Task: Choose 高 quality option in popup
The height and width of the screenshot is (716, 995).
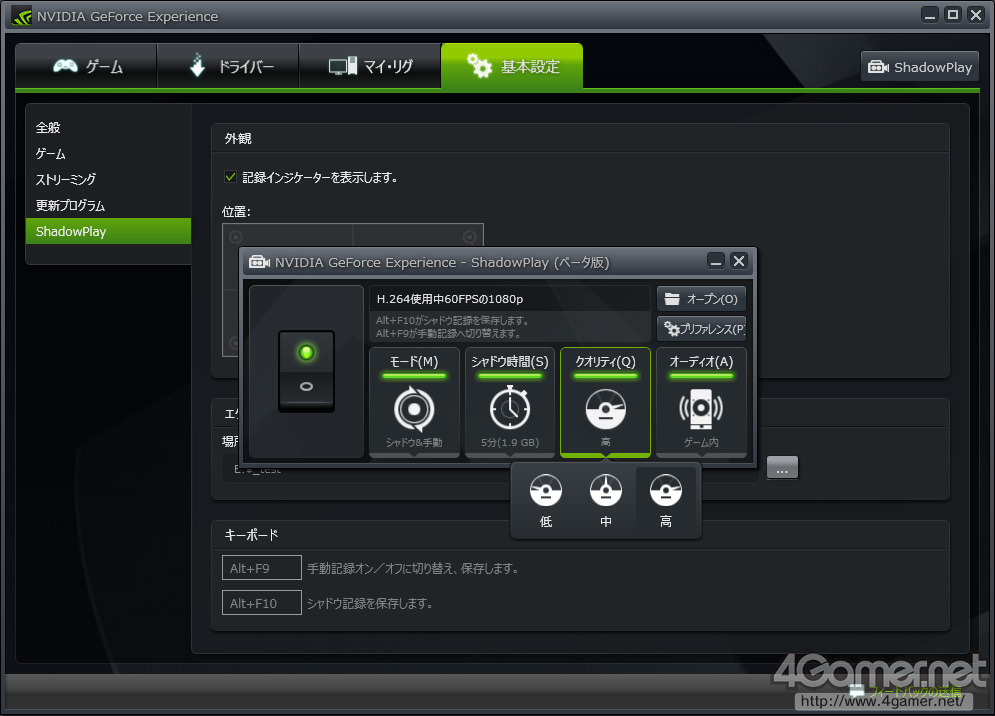Action: tap(666, 501)
